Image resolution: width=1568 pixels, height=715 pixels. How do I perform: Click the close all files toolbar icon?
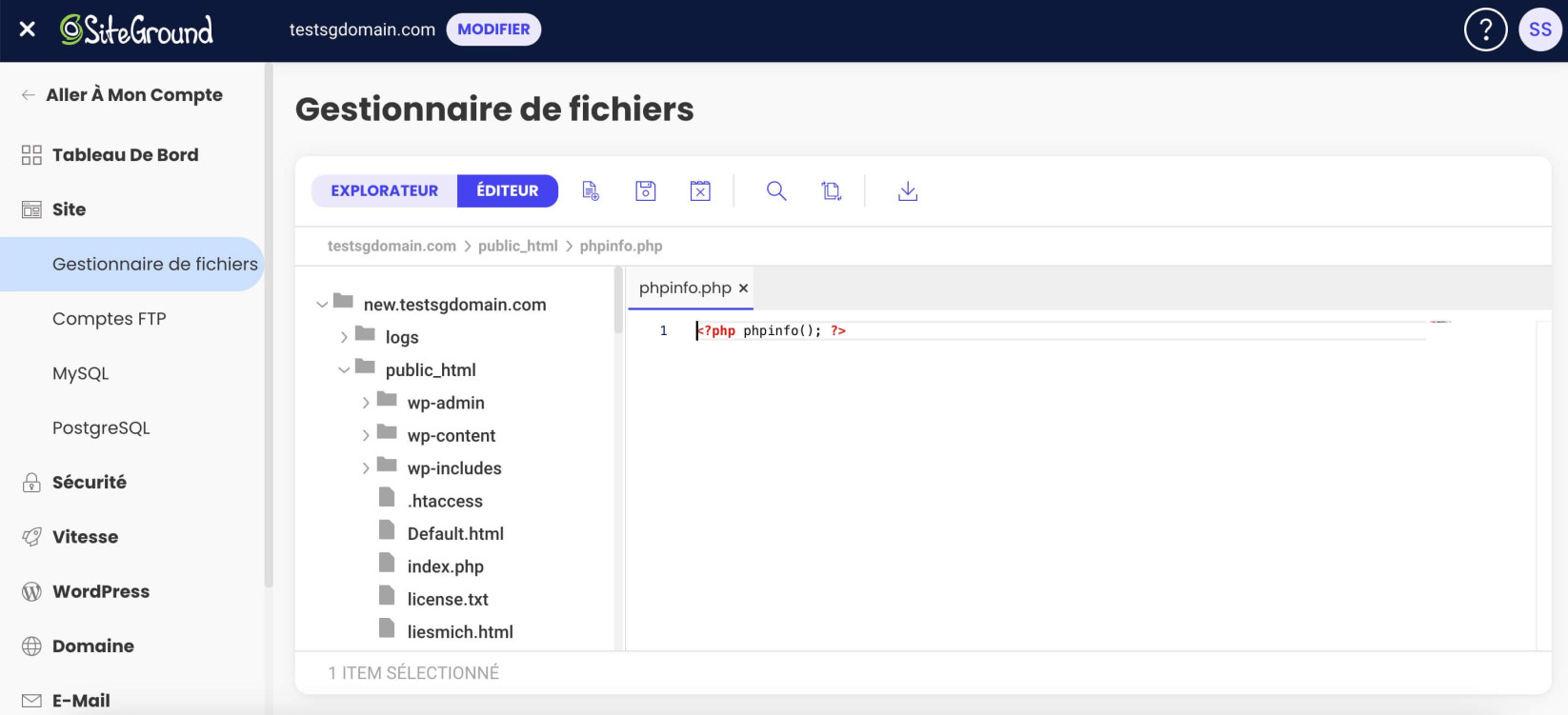[700, 190]
